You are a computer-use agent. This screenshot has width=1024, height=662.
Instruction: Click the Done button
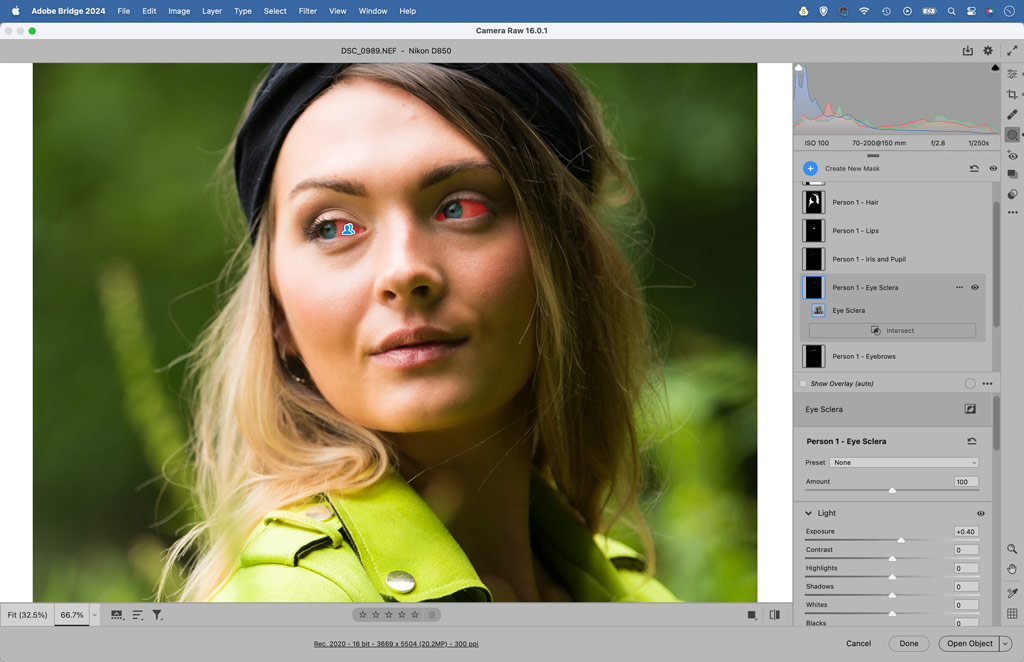coord(909,644)
